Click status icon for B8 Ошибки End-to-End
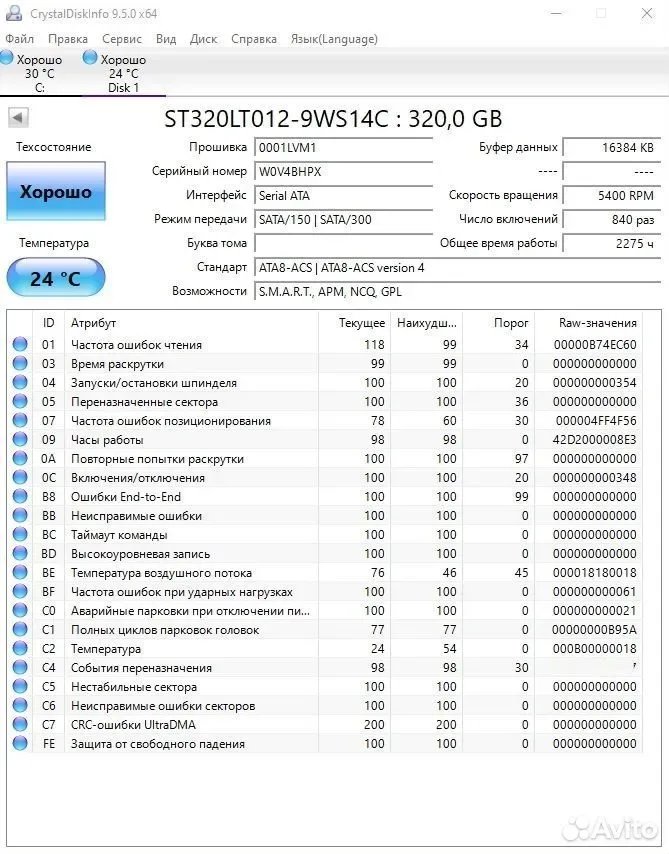 pos(20,496)
